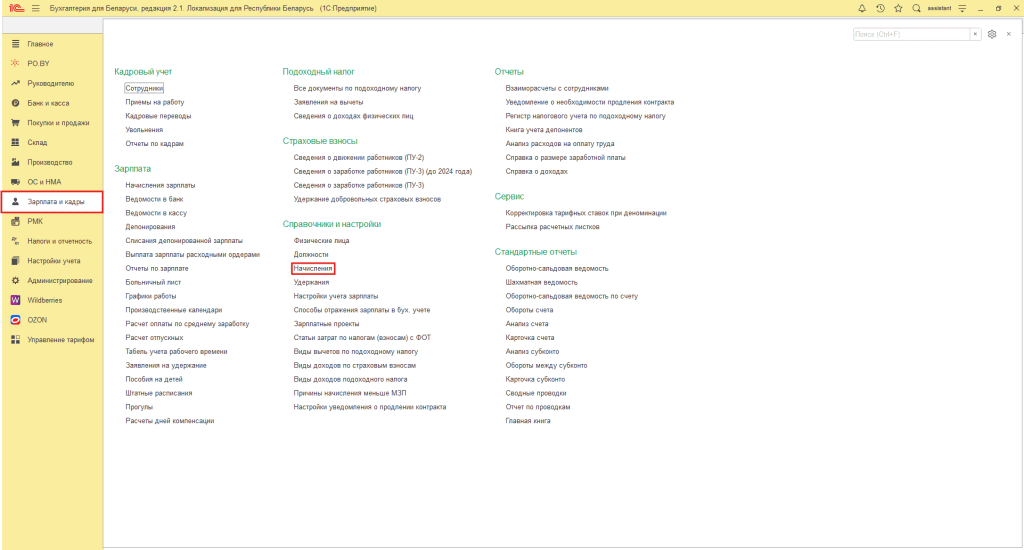Viewport: 1024px width, 550px height.
Task: Click the magnifier search icon in title bar
Action: coord(916,8)
